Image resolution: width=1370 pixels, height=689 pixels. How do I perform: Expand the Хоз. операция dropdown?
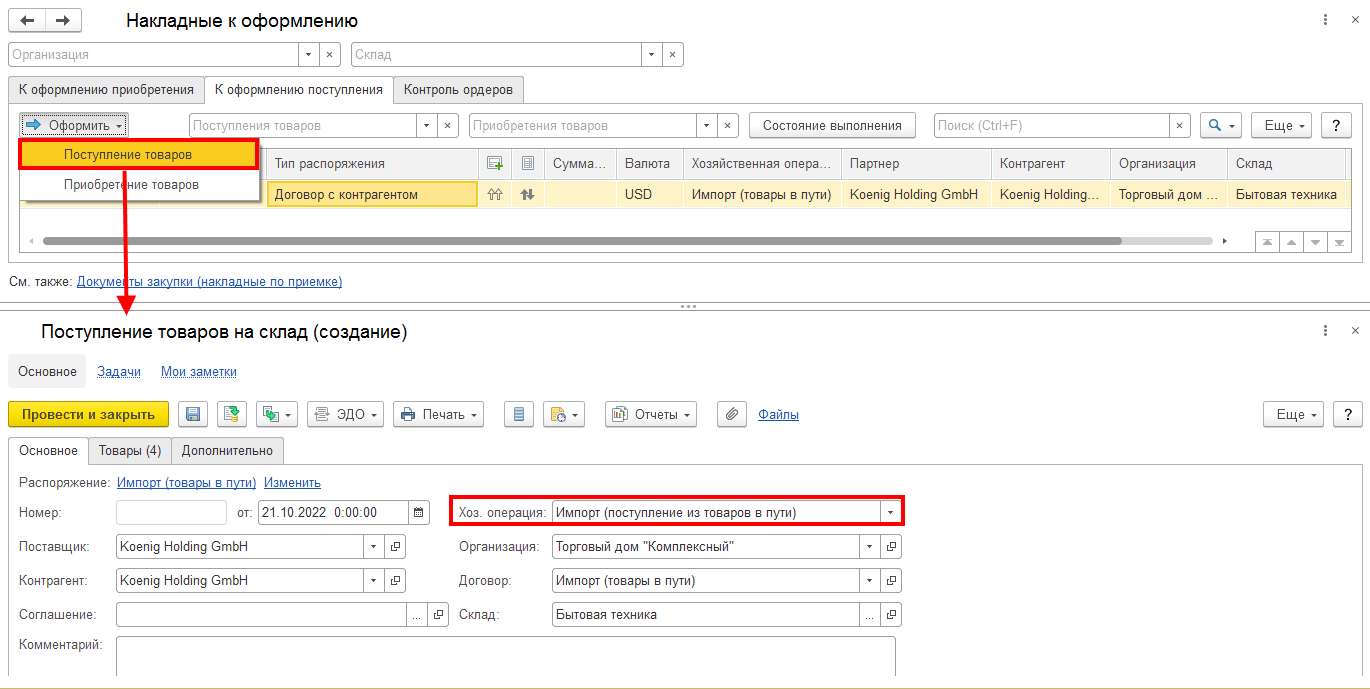890,512
